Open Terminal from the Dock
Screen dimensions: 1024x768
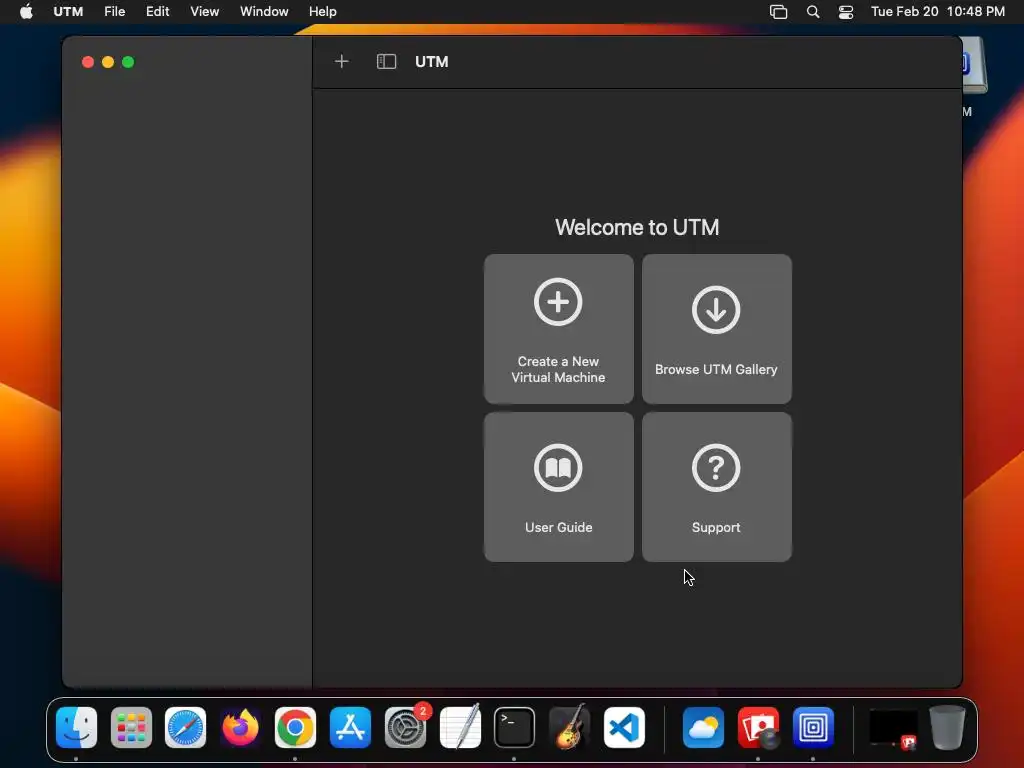coord(515,728)
